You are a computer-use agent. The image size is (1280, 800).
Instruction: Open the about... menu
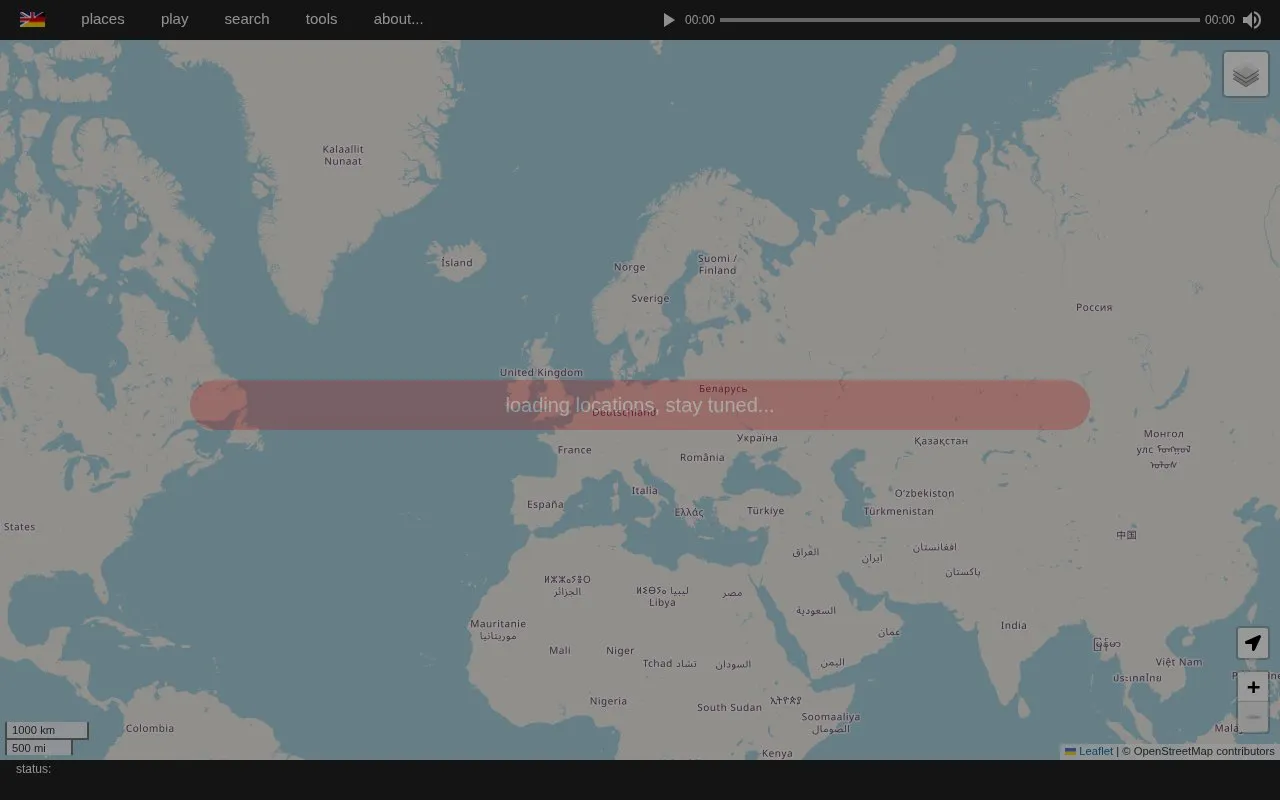[398, 19]
